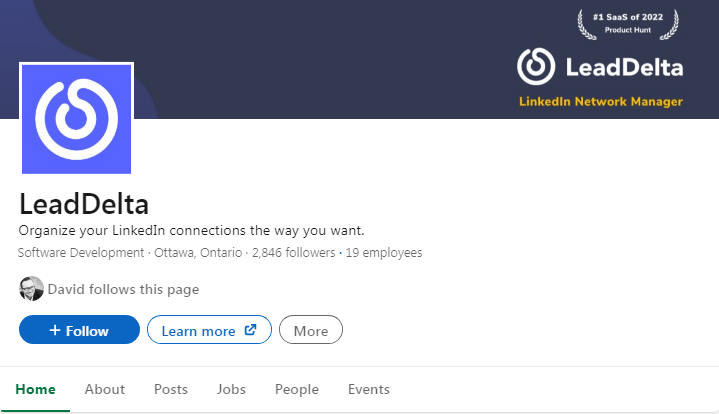Viewport: 719px width, 414px height.
Task: Click the LeadDelta company name heading
Action: pyautogui.click(x=84, y=204)
